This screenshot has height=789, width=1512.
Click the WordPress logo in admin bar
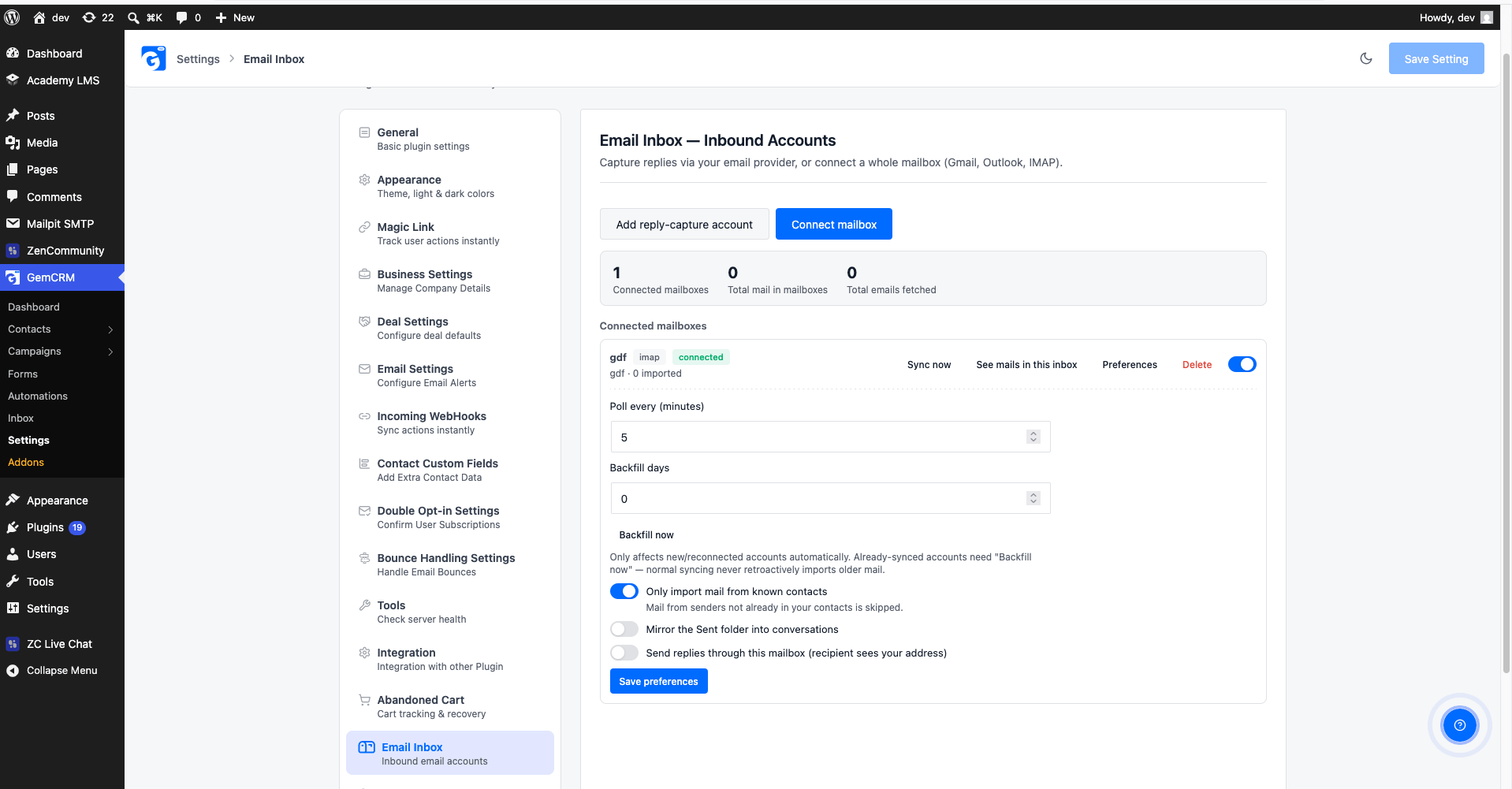pyautogui.click(x=13, y=17)
